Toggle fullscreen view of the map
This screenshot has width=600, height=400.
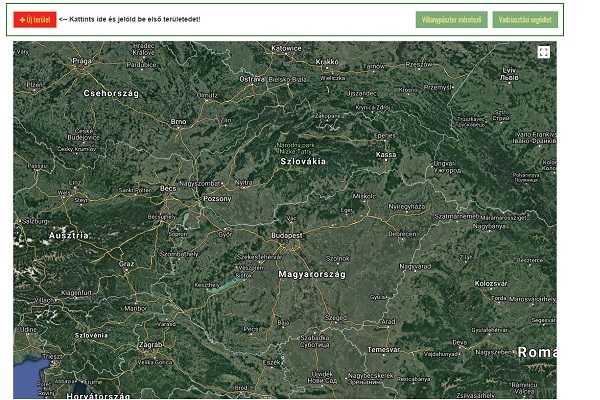coord(543,52)
